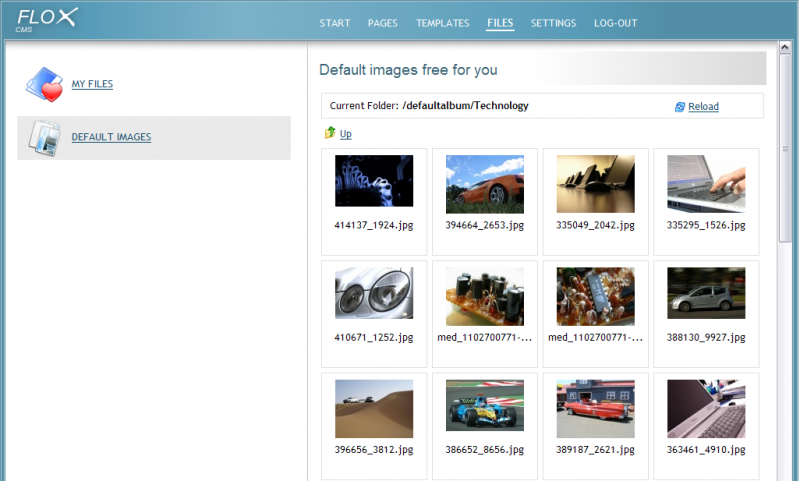This screenshot has width=800, height=481.
Task: Select the 363461_4910.jpg laptop keyboard thumbnail
Action: pyautogui.click(x=706, y=409)
